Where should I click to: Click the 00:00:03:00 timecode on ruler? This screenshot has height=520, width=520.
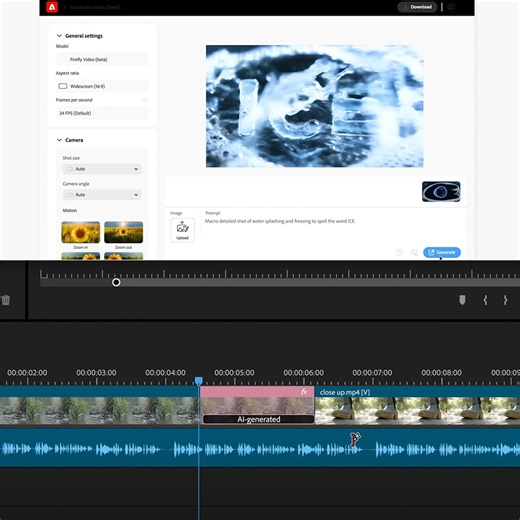pos(96,373)
